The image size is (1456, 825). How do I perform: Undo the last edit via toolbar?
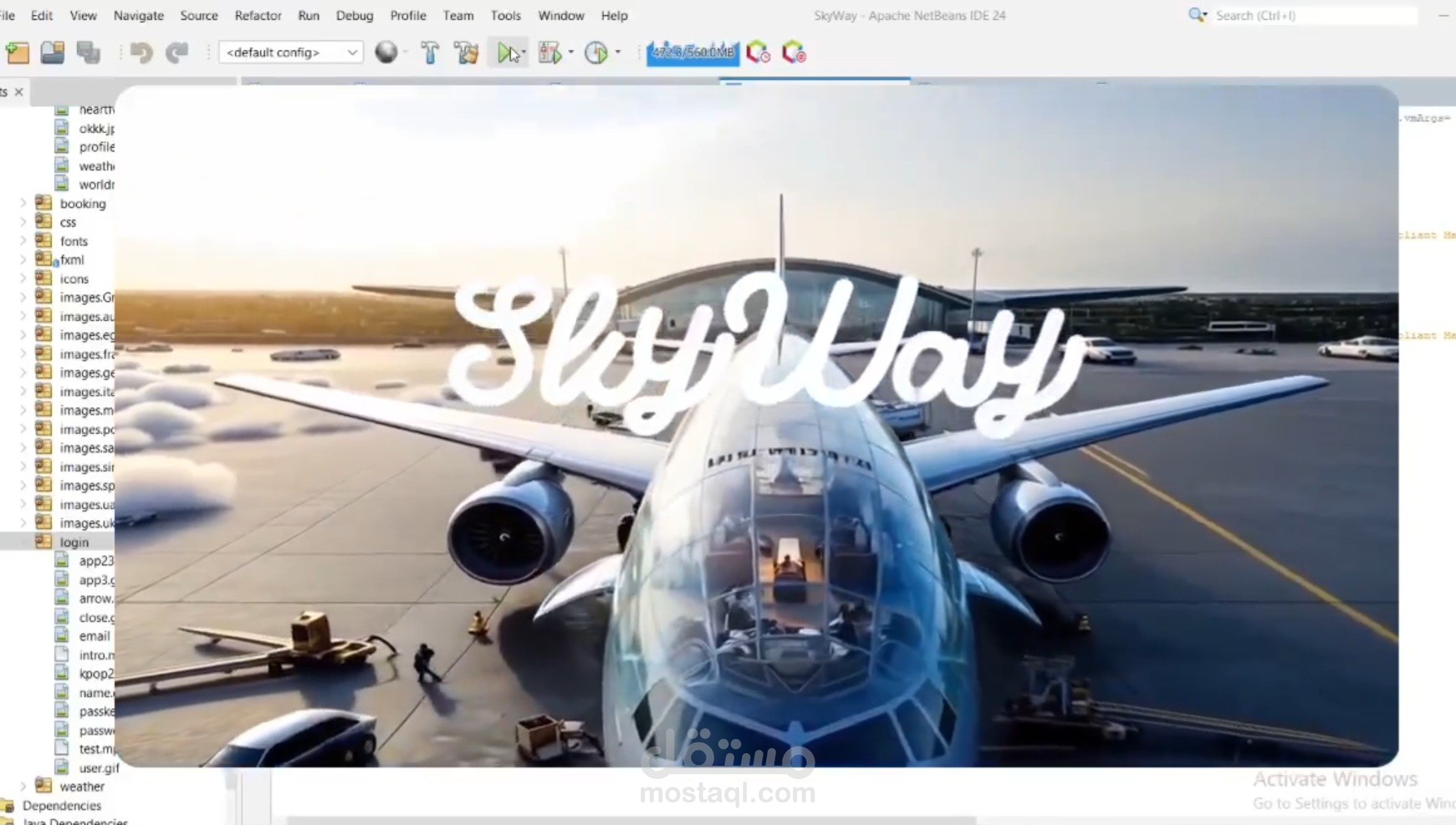tap(140, 53)
